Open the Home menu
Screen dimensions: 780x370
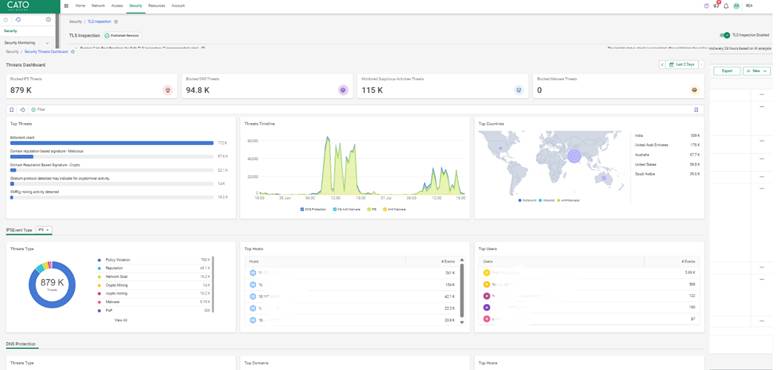80,6
